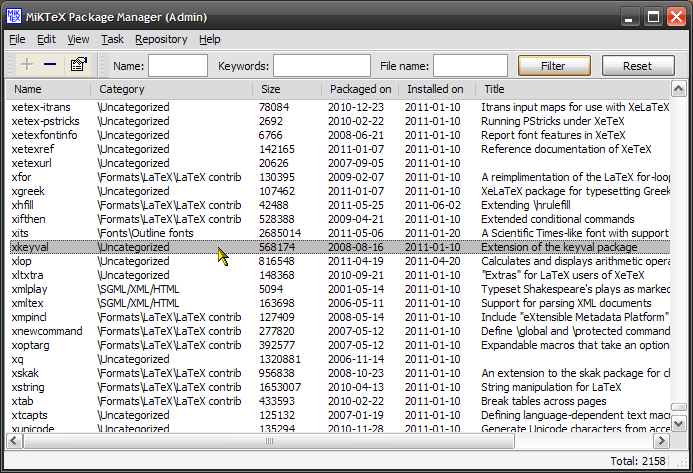Click the horizontal scrollbar thumb

[269, 441]
